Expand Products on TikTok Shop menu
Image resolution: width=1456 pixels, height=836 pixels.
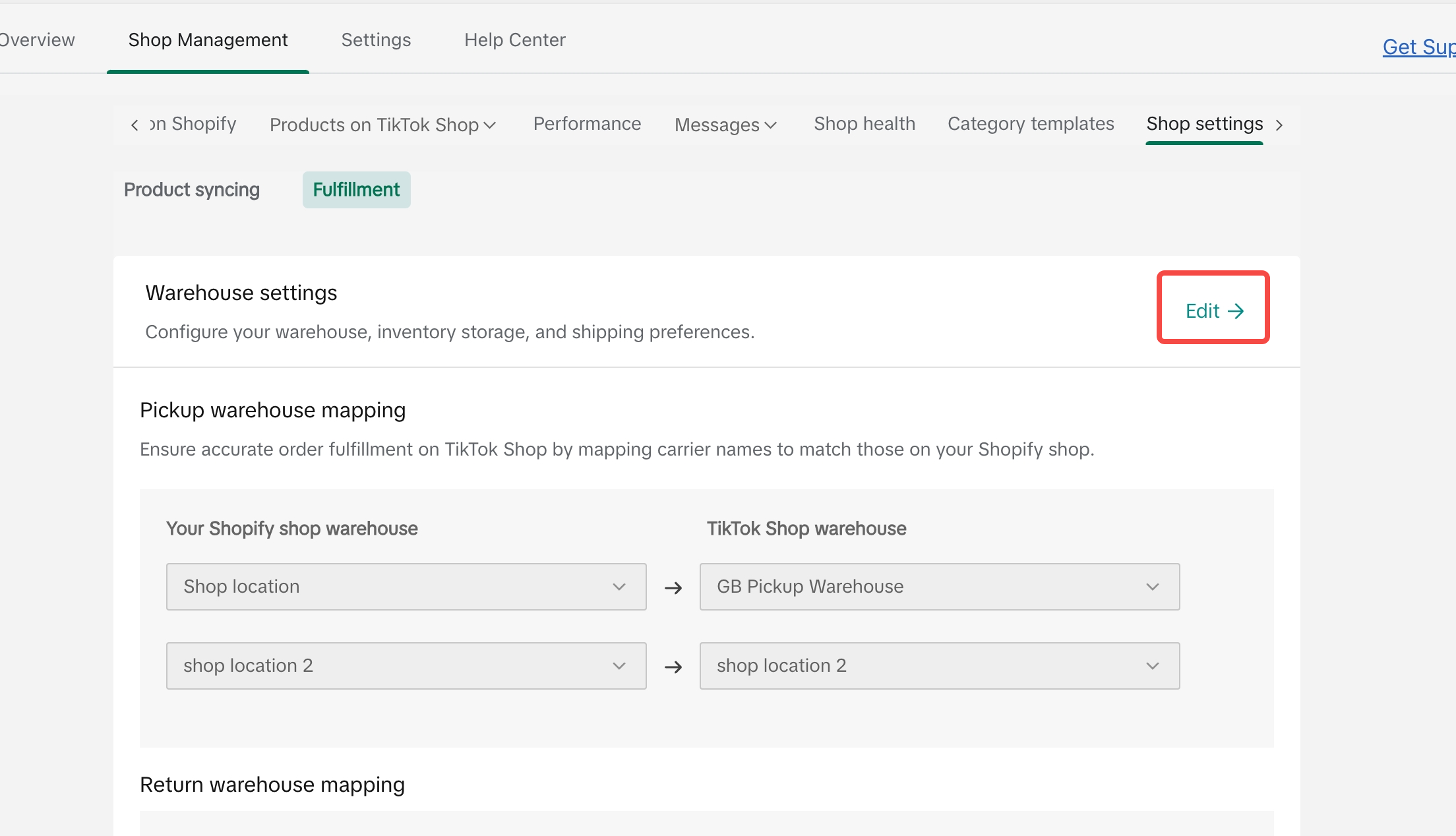375,125
